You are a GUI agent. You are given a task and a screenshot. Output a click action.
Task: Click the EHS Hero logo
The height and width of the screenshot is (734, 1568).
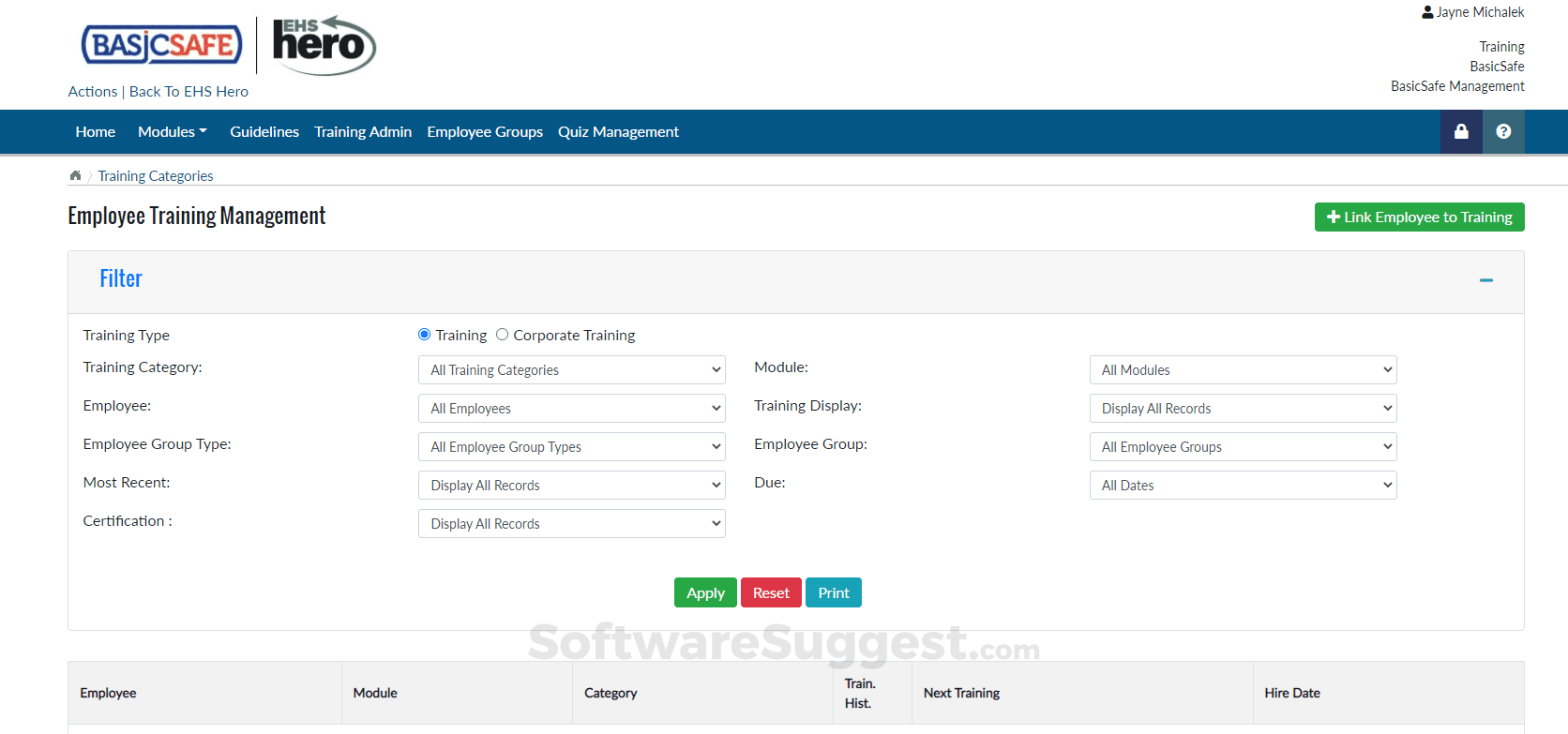324,45
